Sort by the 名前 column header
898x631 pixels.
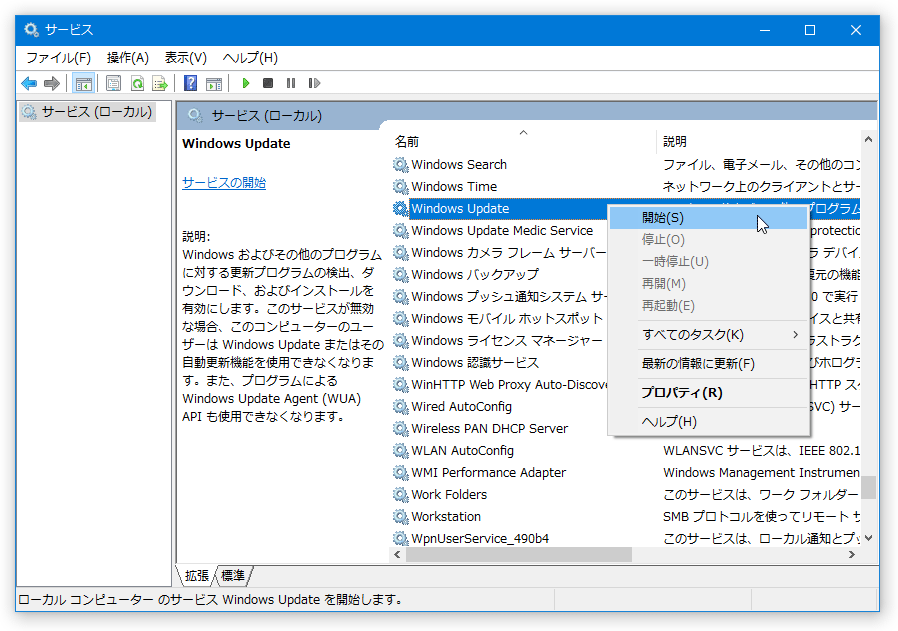(524, 141)
